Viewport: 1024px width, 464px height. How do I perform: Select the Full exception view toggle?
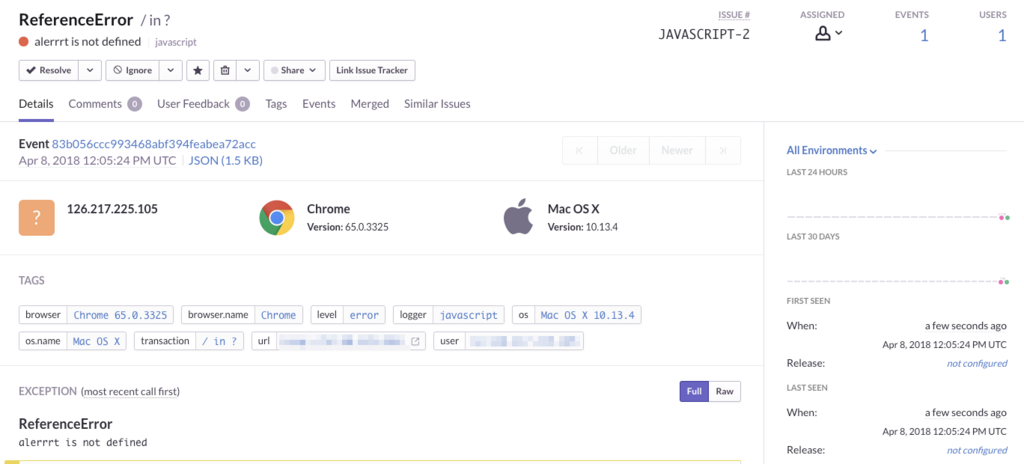694,391
